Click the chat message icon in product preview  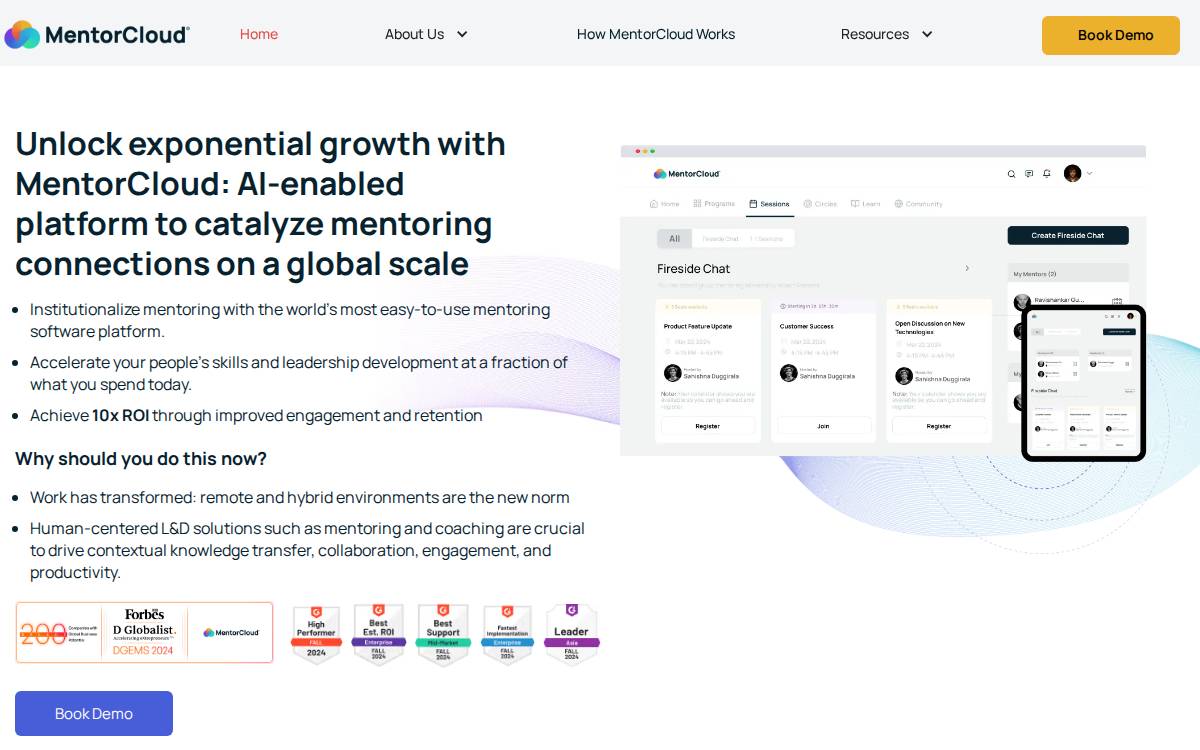[x=1029, y=174]
